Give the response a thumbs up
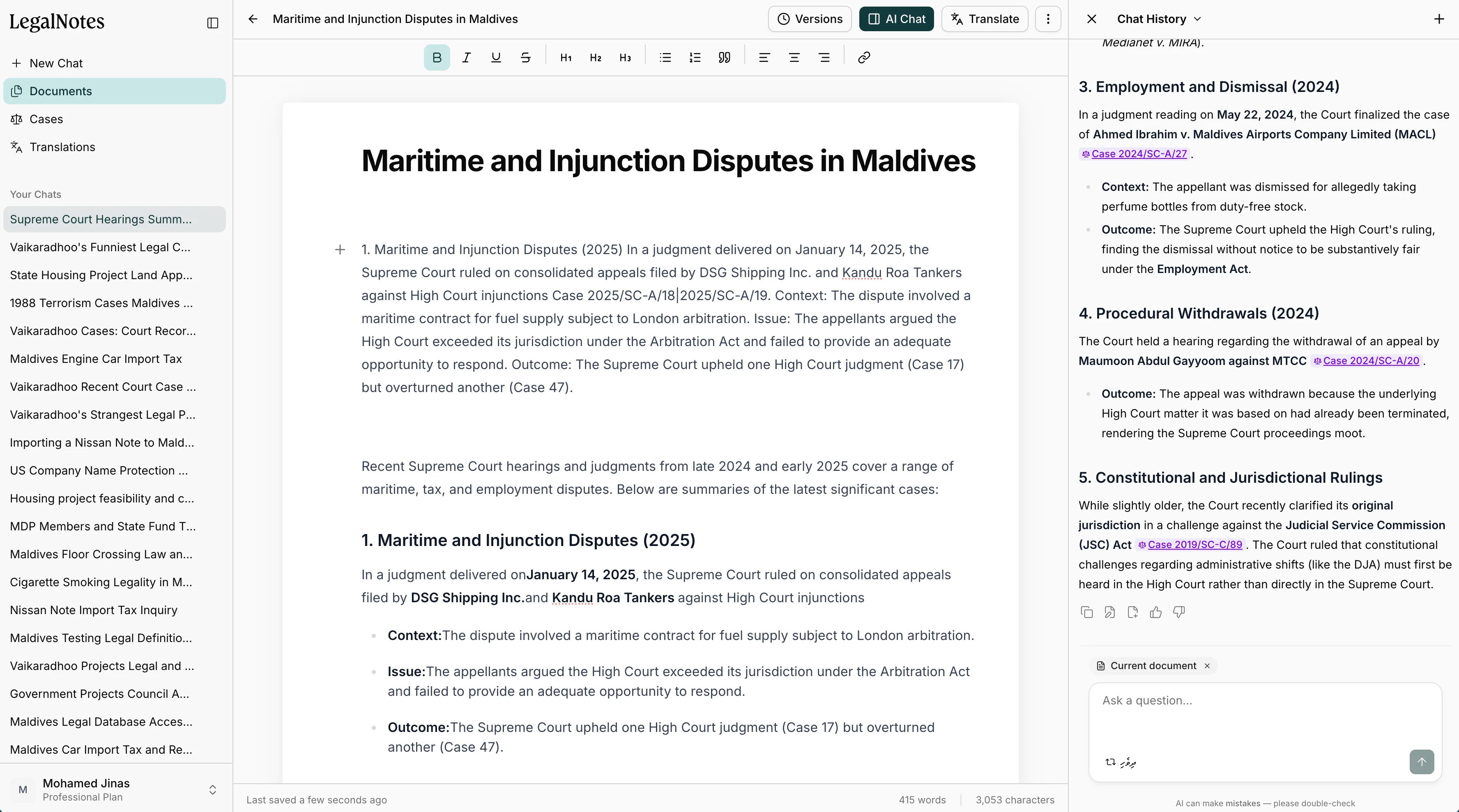Viewport: 1459px width, 812px height. pyautogui.click(x=1156, y=612)
